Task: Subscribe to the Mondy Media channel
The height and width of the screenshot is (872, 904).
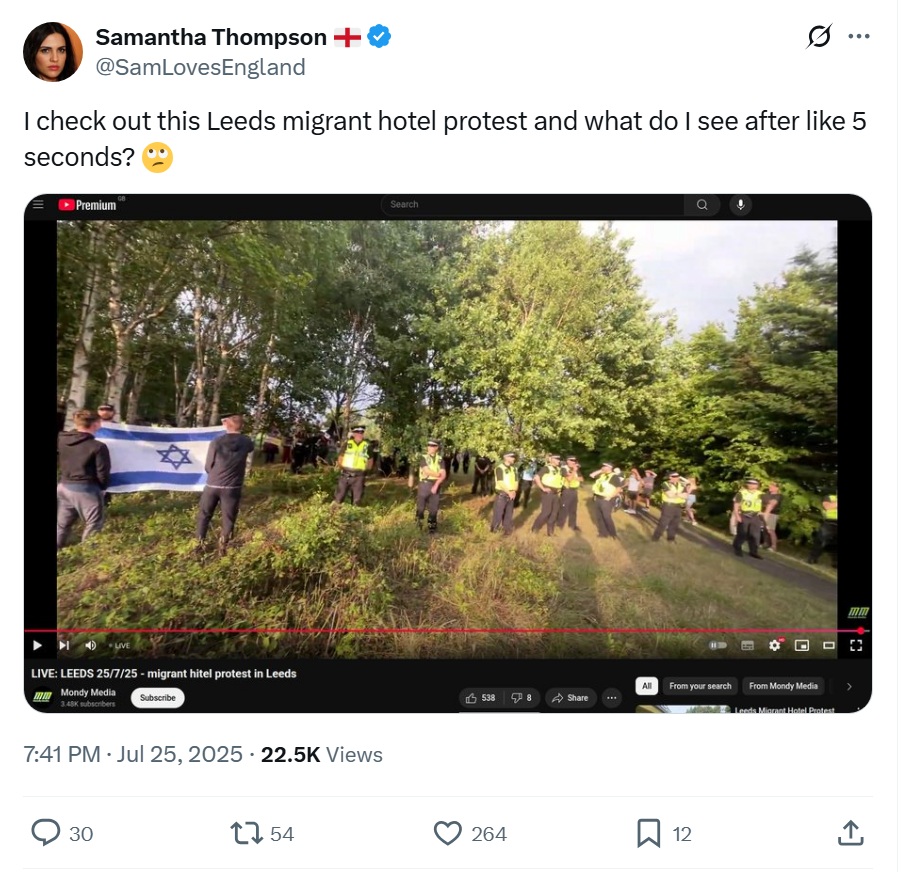Action: coord(157,698)
